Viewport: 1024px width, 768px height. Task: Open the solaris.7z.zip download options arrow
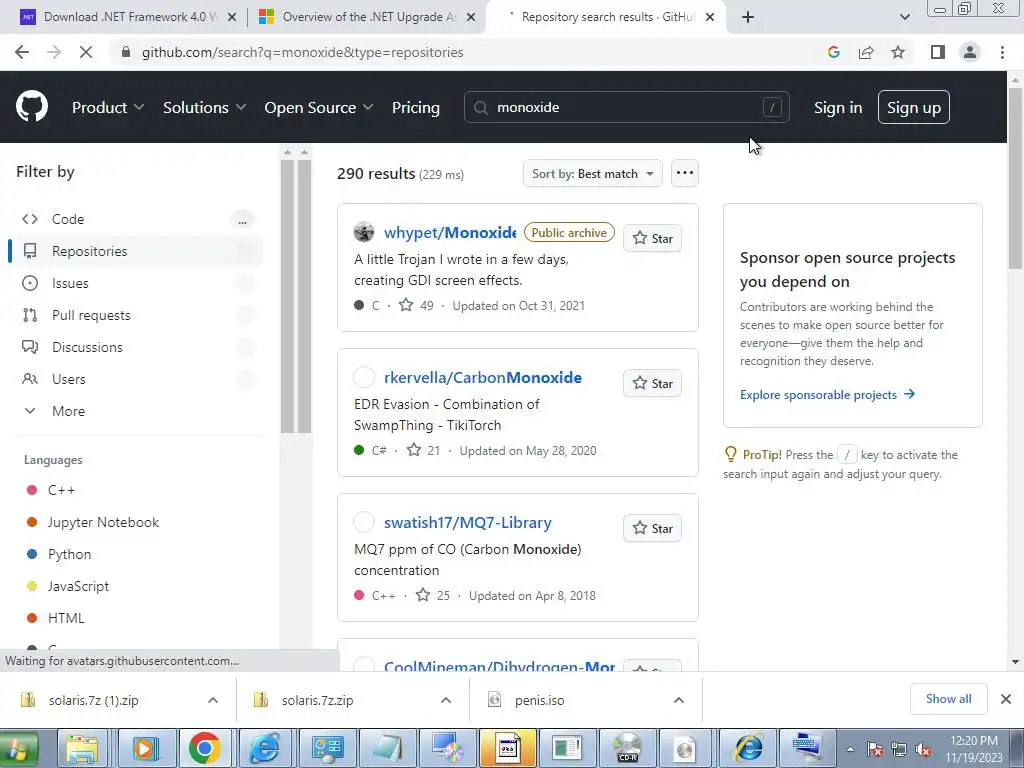(446, 700)
